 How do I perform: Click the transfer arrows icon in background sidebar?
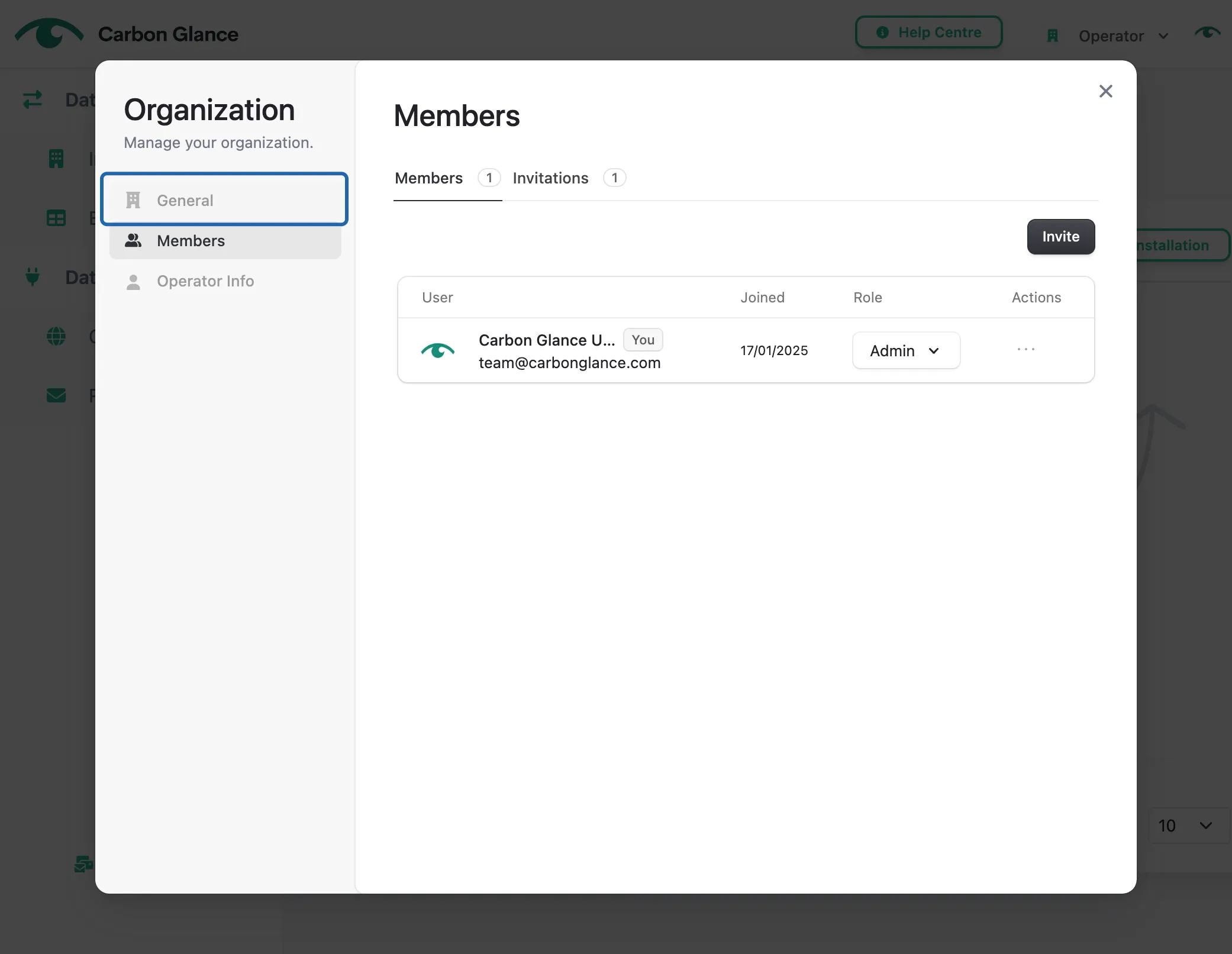coord(33,99)
